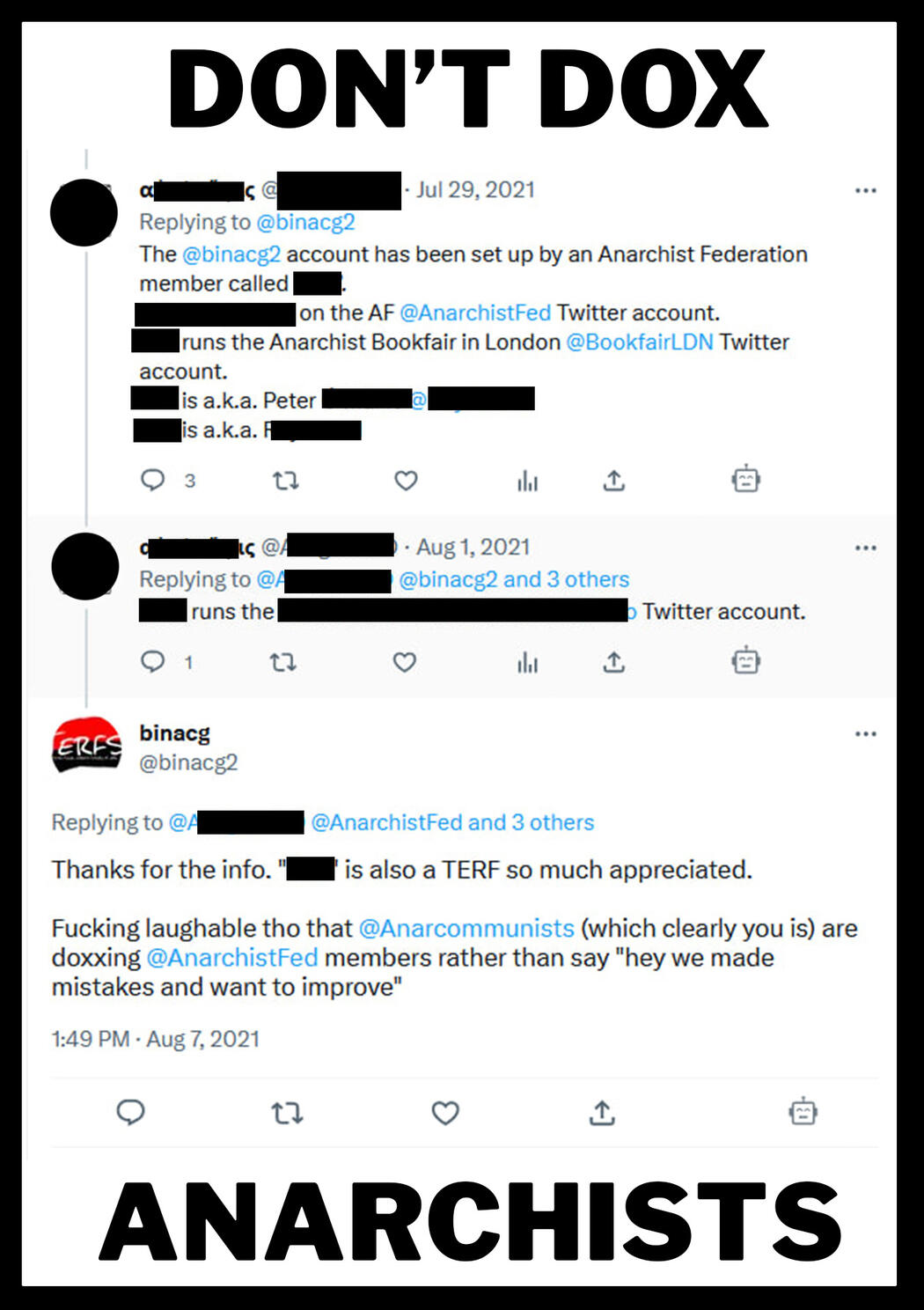Share the Aug 1, 2021 tweet
The height and width of the screenshot is (1310, 924).
tap(613, 662)
